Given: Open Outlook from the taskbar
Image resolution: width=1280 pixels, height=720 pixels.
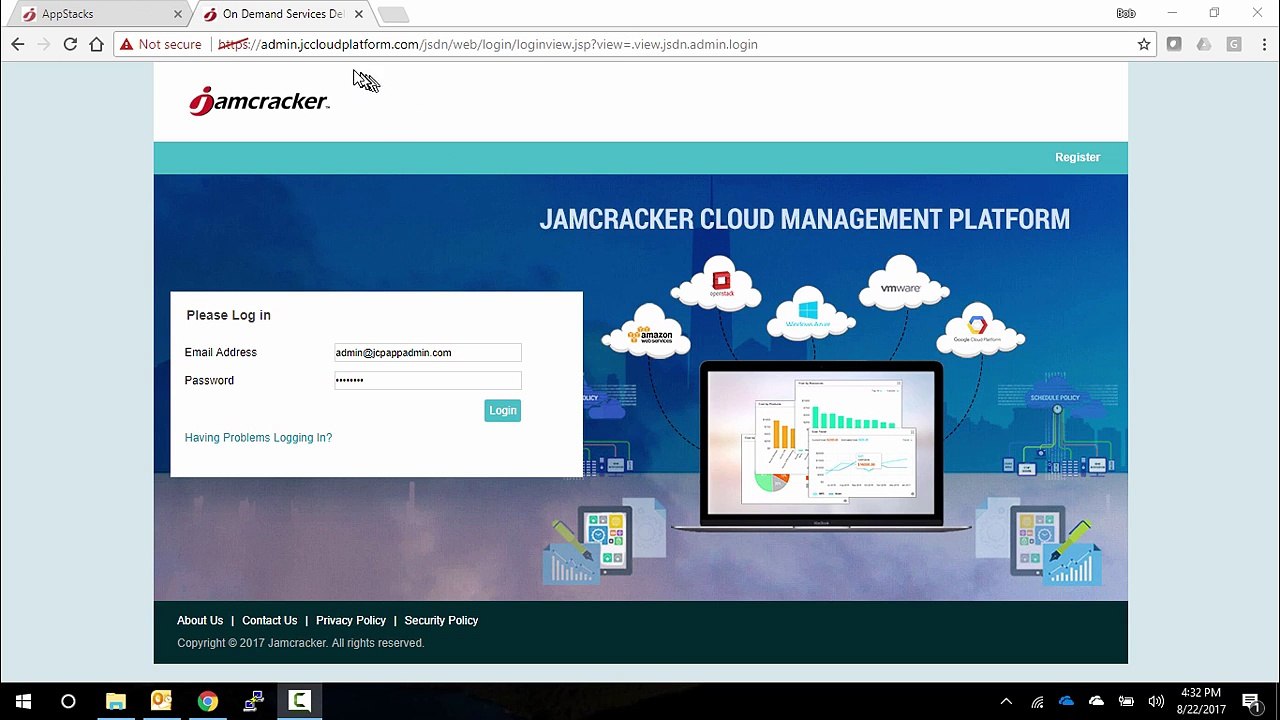Looking at the screenshot, I should click(161, 701).
